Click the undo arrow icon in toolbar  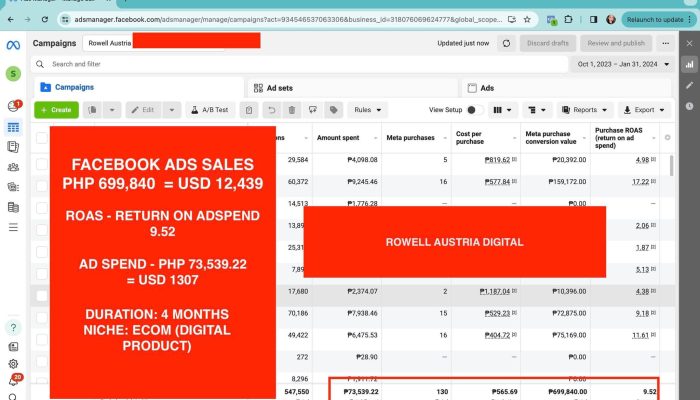click(270, 110)
